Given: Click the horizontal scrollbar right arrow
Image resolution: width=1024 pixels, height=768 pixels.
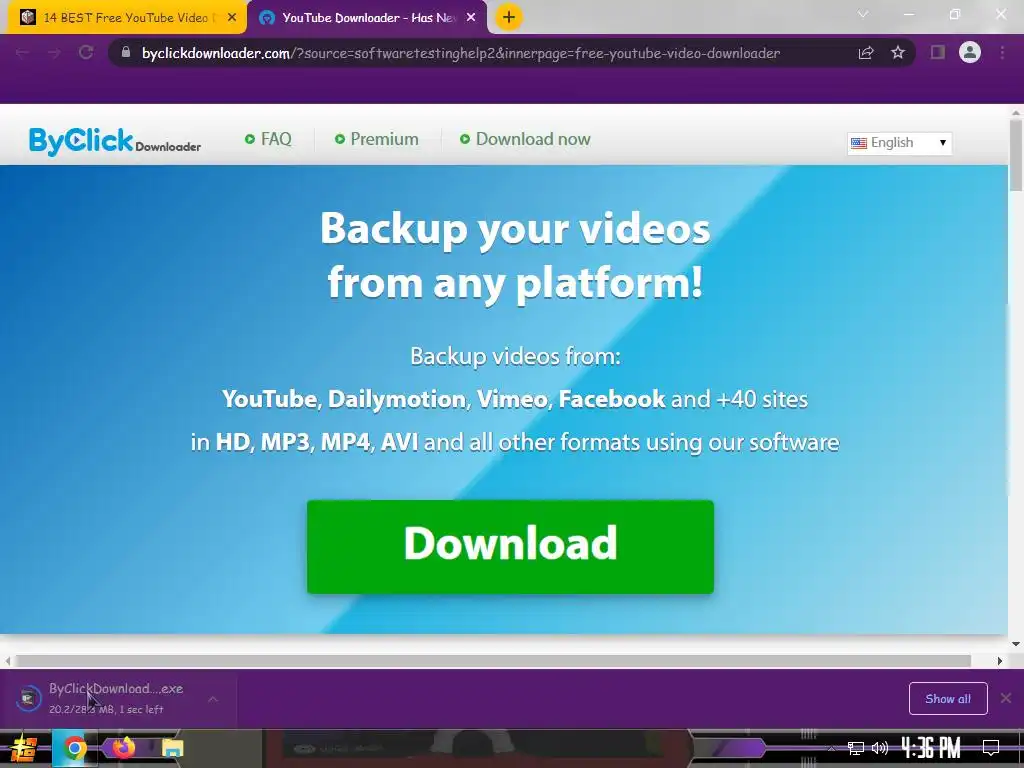Looking at the screenshot, I should [999, 661].
